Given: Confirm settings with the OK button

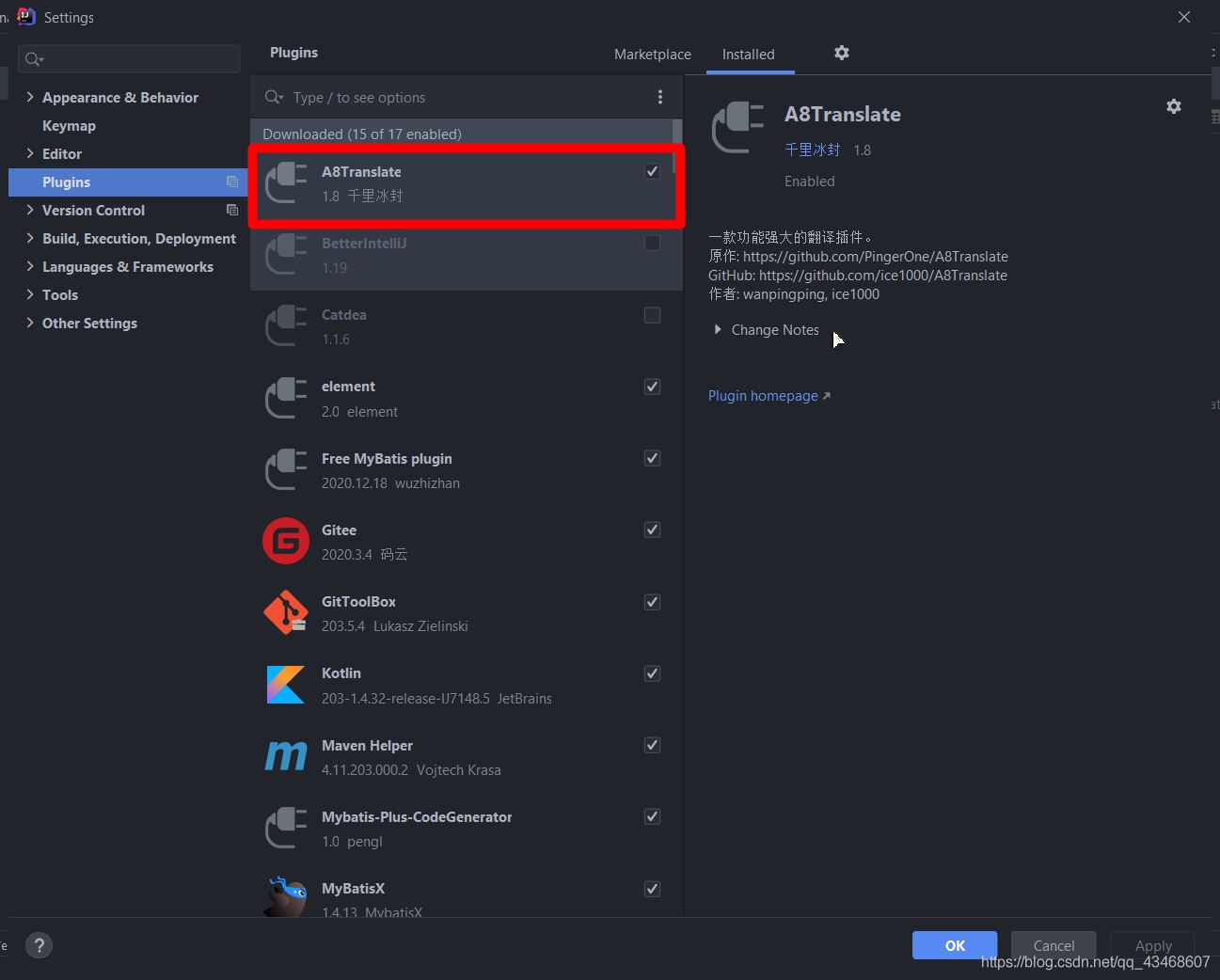Looking at the screenshot, I should tap(955, 945).
